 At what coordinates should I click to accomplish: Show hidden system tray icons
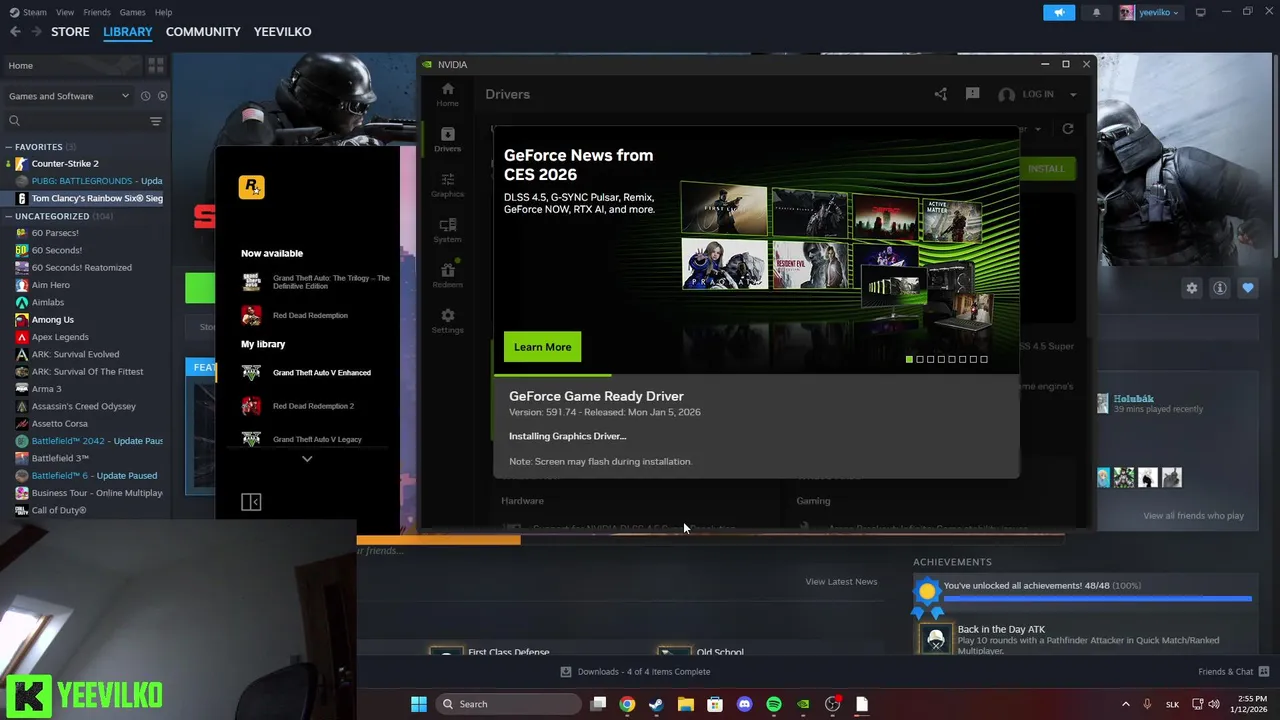click(1125, 704)
